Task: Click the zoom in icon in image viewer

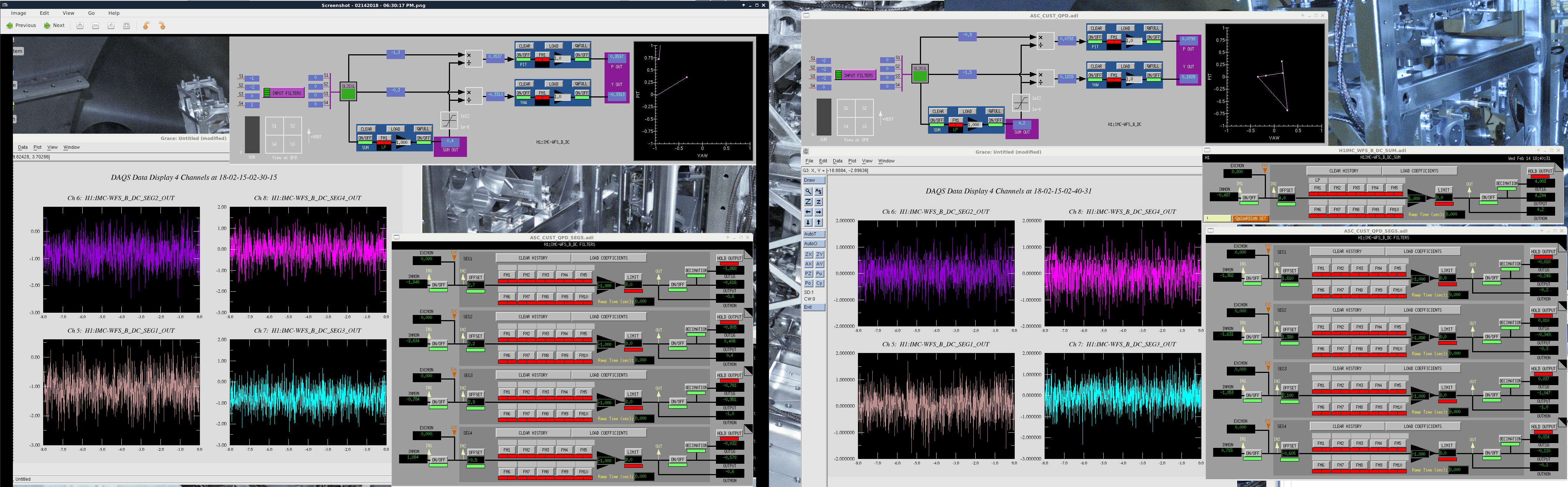Action: click(x=80, y=25)
